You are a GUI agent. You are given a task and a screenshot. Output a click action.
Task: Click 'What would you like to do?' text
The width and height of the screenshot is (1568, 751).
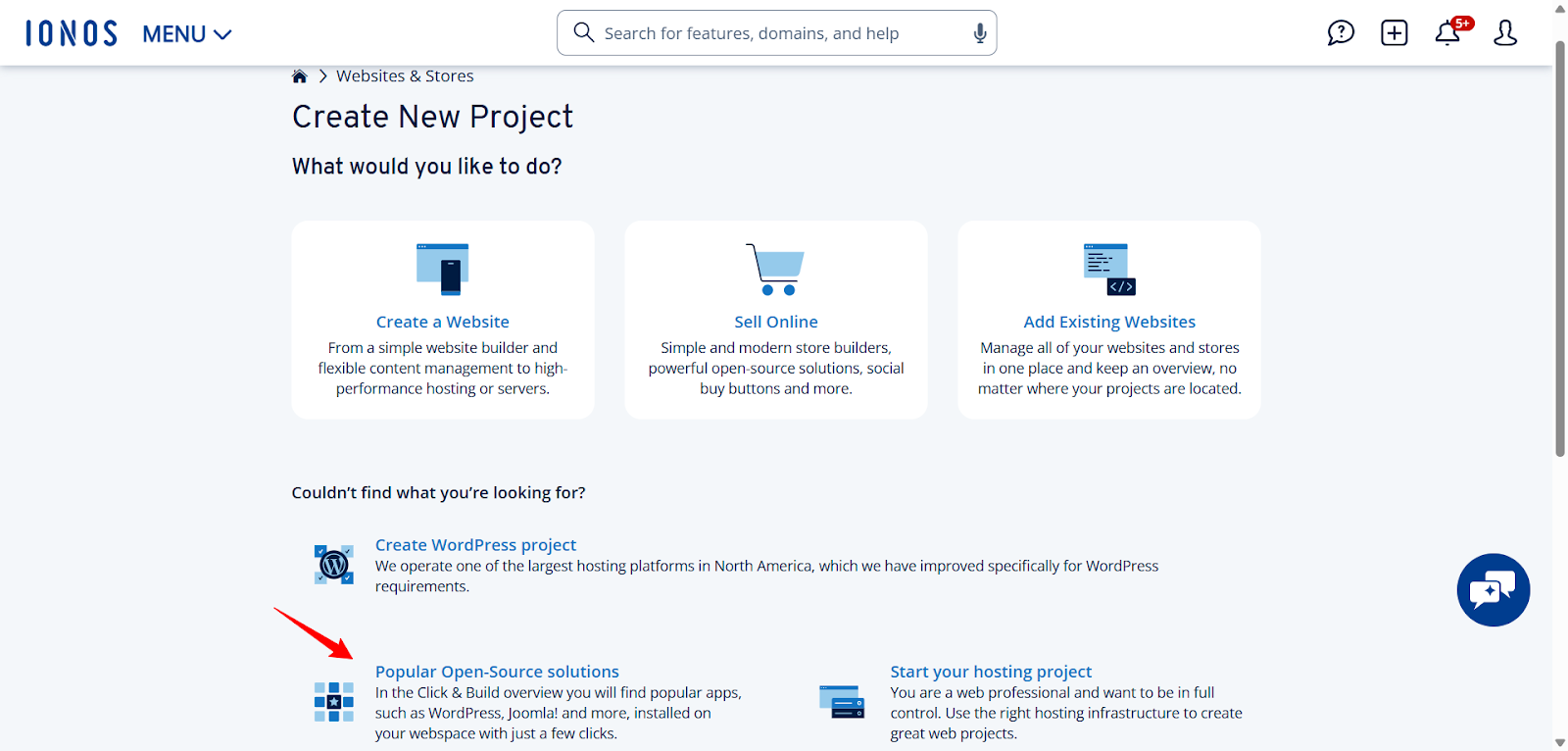click(x=427, y=167)
